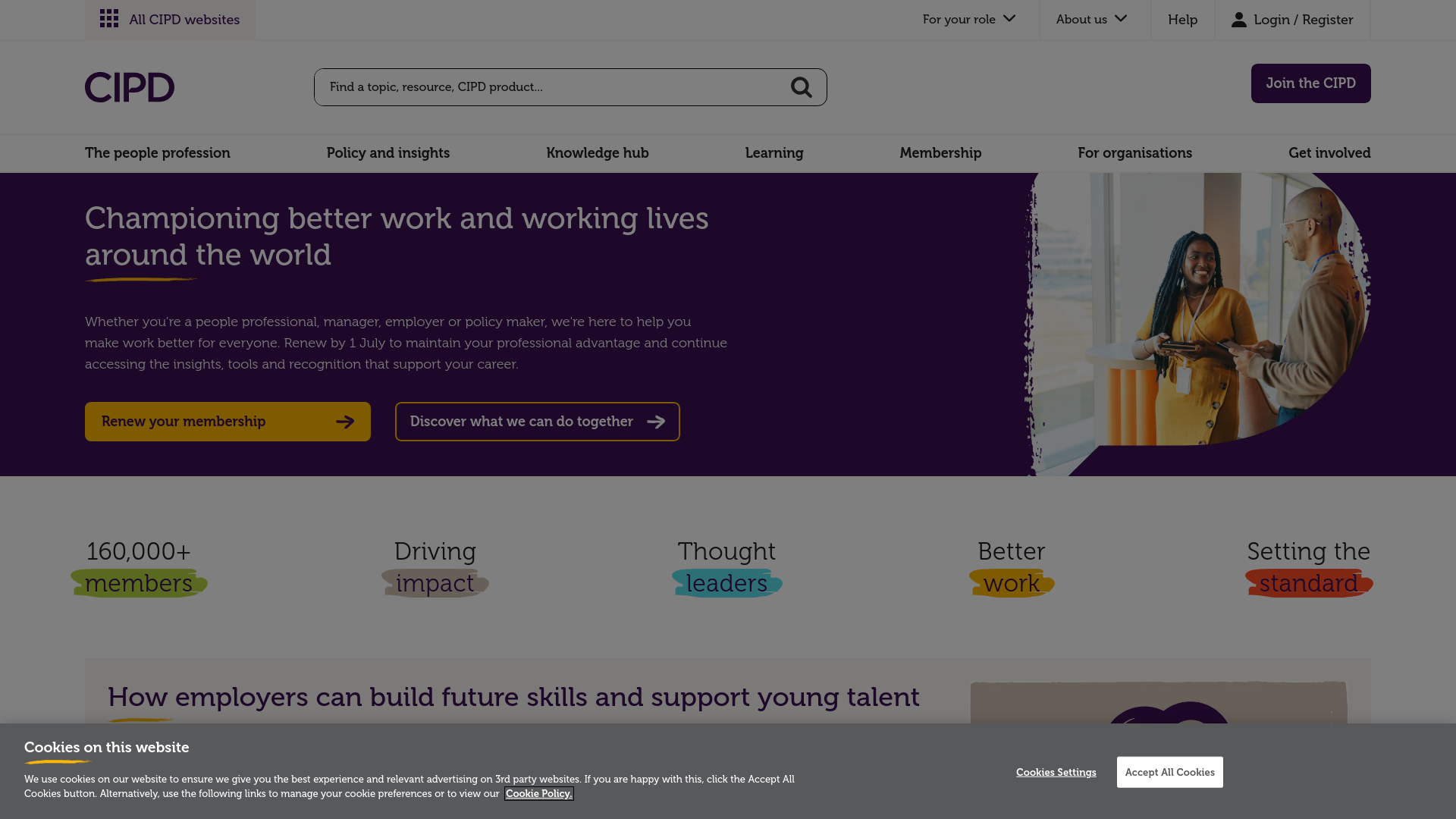Open the Learning menu
Viewport: 1456px width, 819px height.
(x=774, y=153)
